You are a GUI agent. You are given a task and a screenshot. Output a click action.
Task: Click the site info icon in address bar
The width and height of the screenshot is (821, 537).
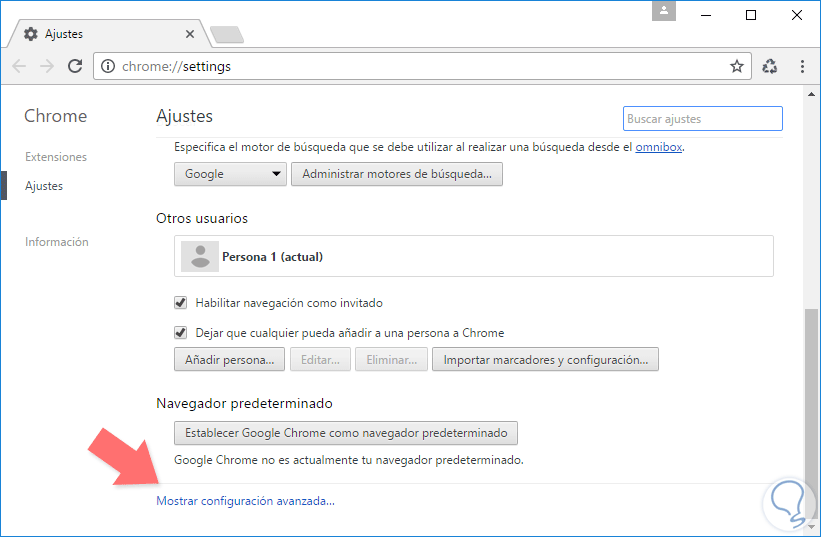coord(108,66)
